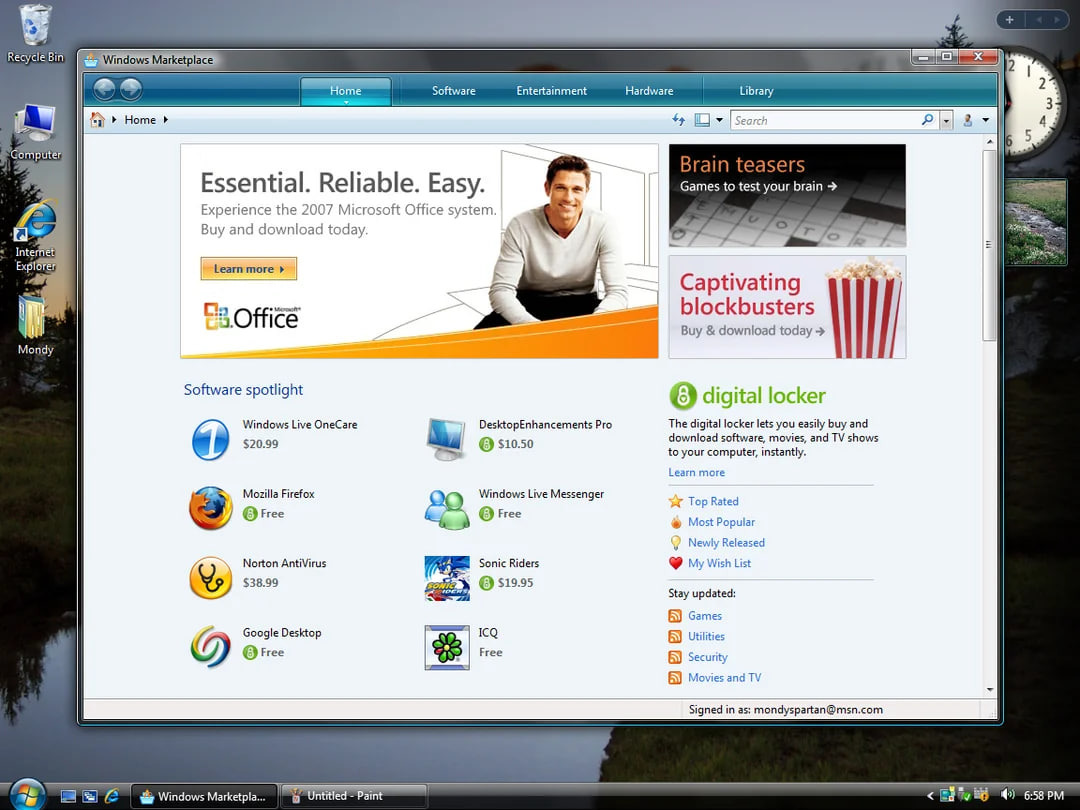Click the Security RSS feed icon
The image size is (1080, 810).
675,657
